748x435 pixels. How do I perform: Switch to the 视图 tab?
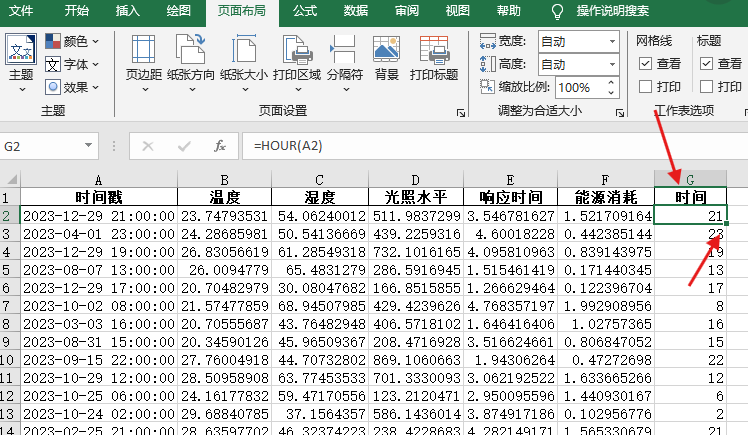pyautogui.click(x=457, y=11)
